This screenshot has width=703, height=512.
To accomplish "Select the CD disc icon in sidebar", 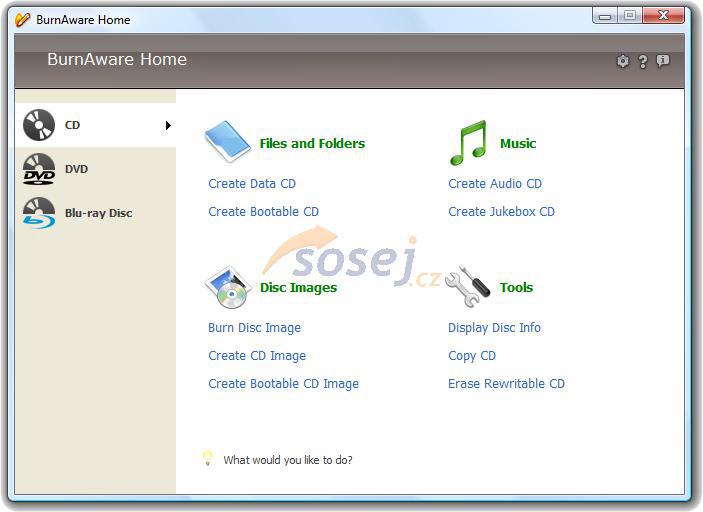I will coord(39,125).
